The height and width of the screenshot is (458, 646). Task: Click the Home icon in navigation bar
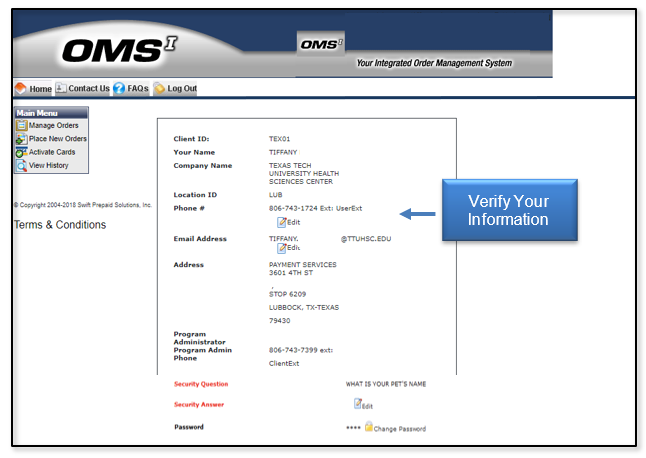[x=20, y=88]
